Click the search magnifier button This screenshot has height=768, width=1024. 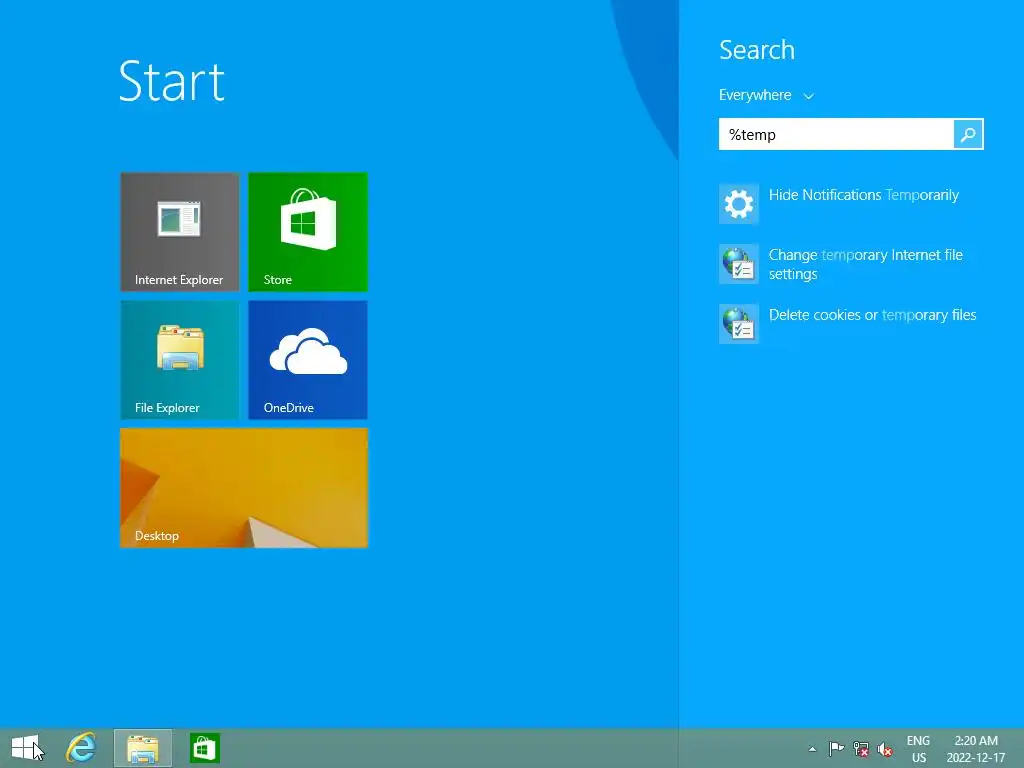[968, 135]
